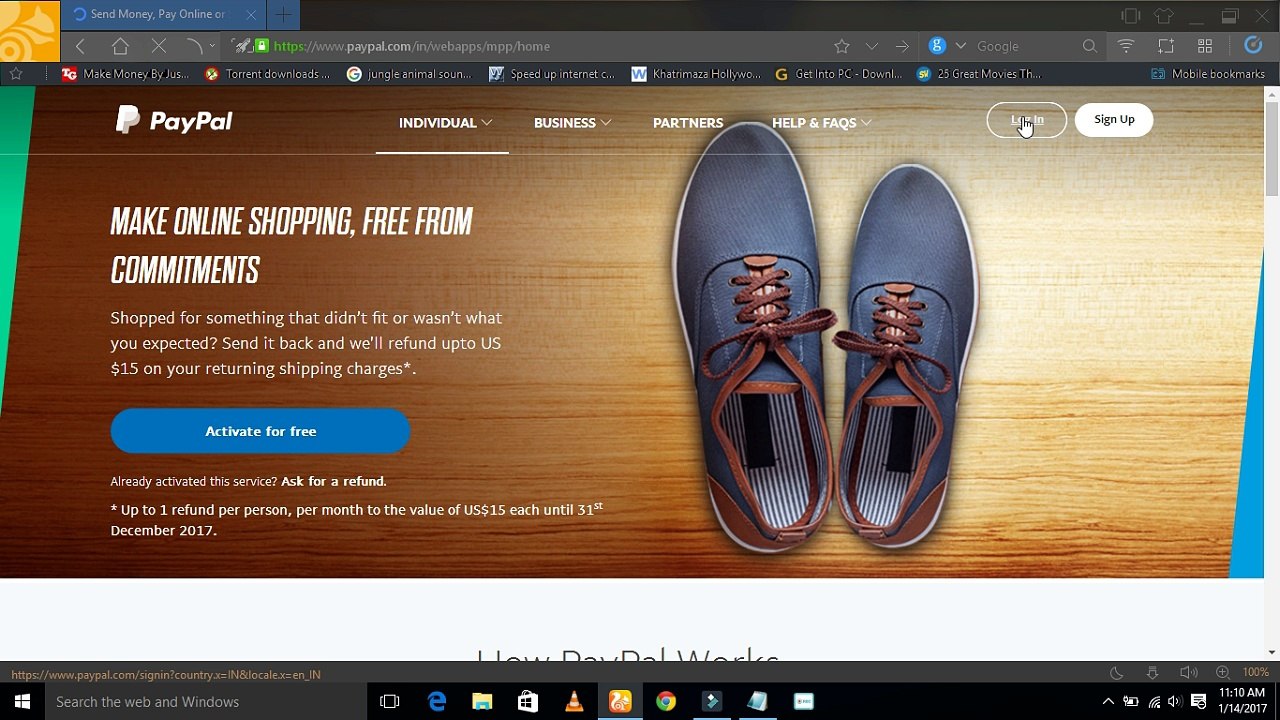Open search engine selector dropdown
Screen dimensions: 1280x720
coord(961,46)
